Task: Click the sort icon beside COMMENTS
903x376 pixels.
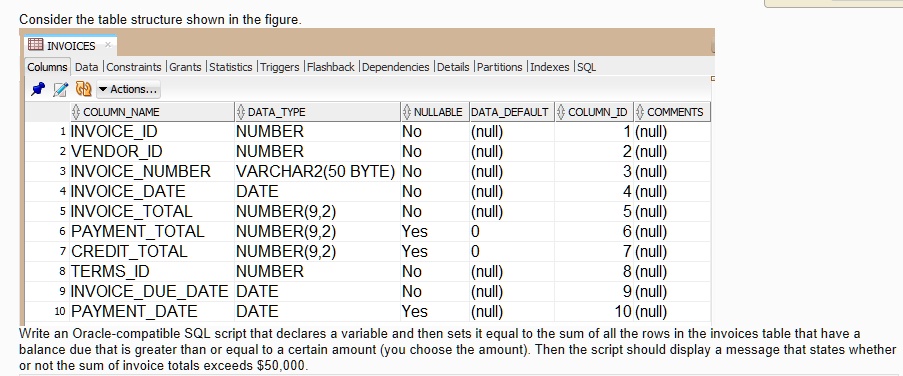Action: [640, 112]
